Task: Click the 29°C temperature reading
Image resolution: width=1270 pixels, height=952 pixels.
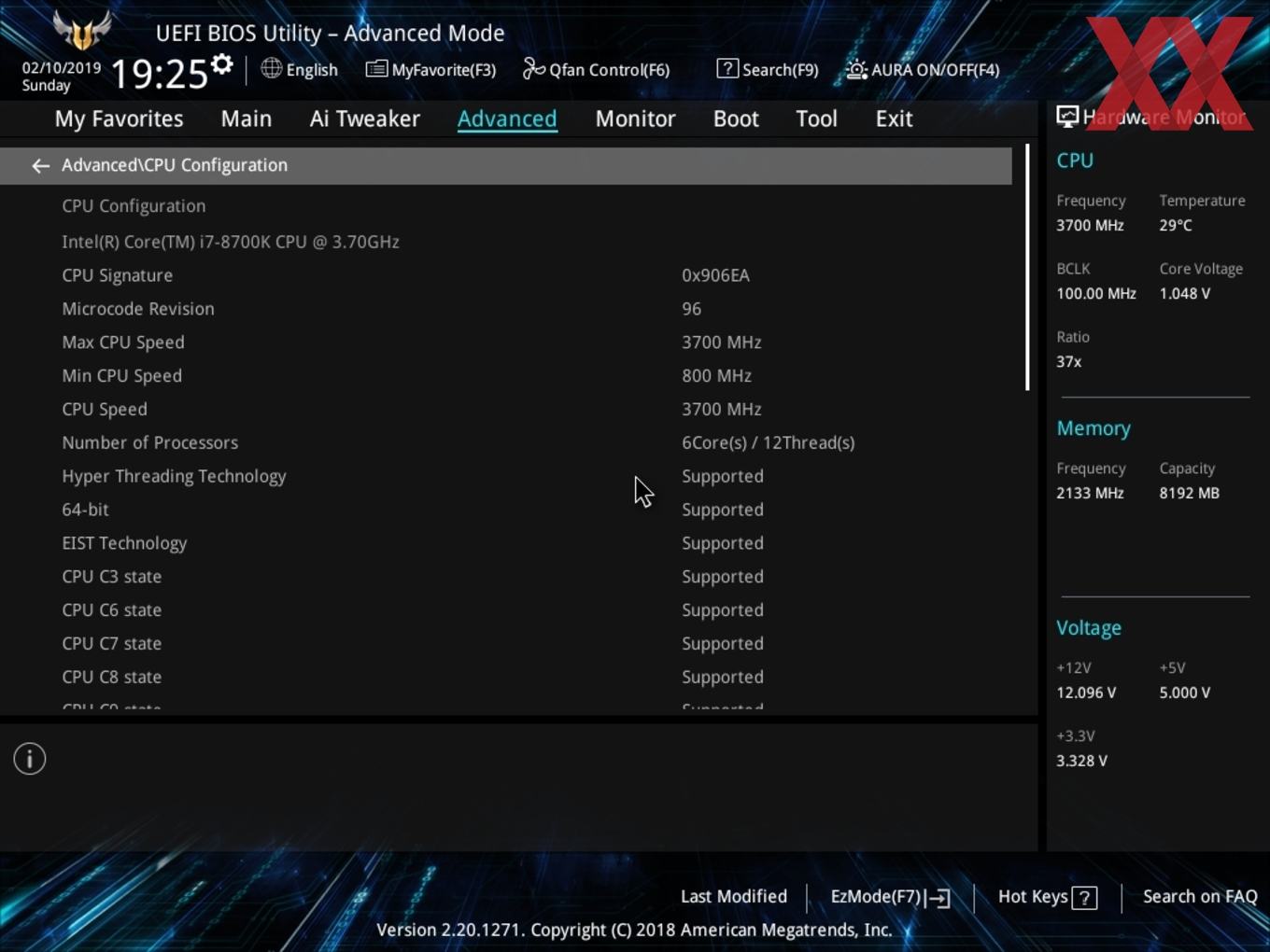Action: pos(1176,226)
